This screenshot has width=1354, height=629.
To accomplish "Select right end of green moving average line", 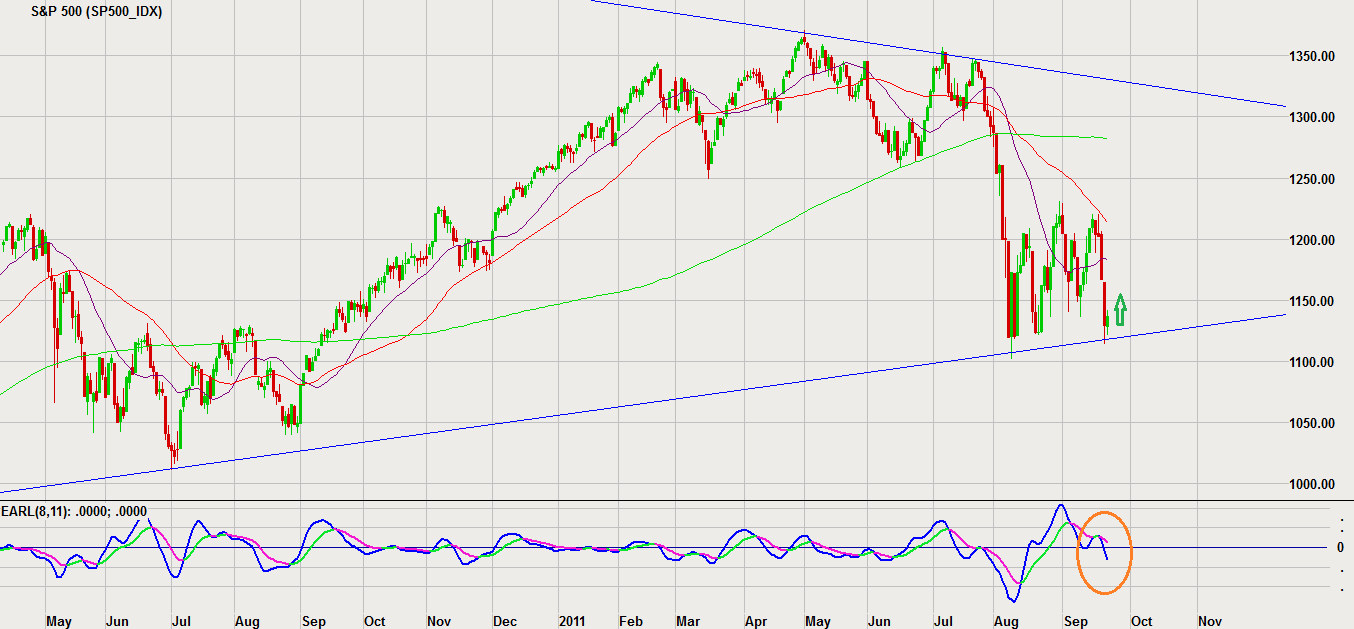I will pyautogui.click(x=1106, y=138).
